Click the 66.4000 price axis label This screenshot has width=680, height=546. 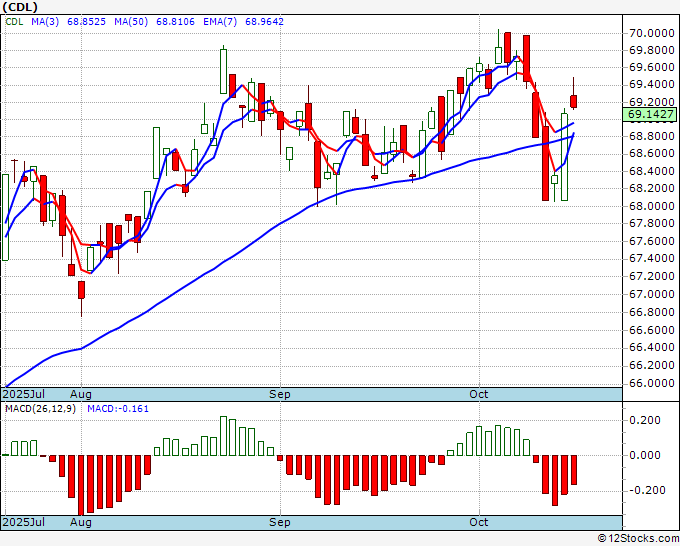652,347
